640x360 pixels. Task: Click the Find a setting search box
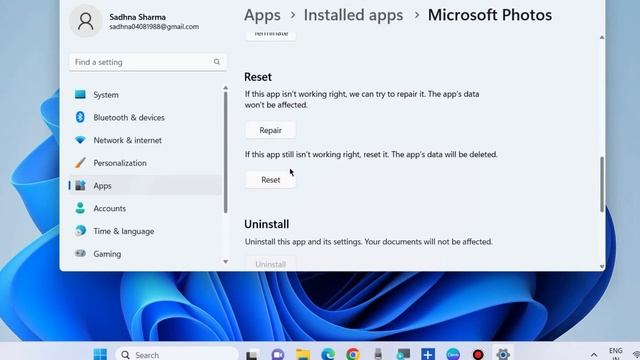[x=148, y=62]
